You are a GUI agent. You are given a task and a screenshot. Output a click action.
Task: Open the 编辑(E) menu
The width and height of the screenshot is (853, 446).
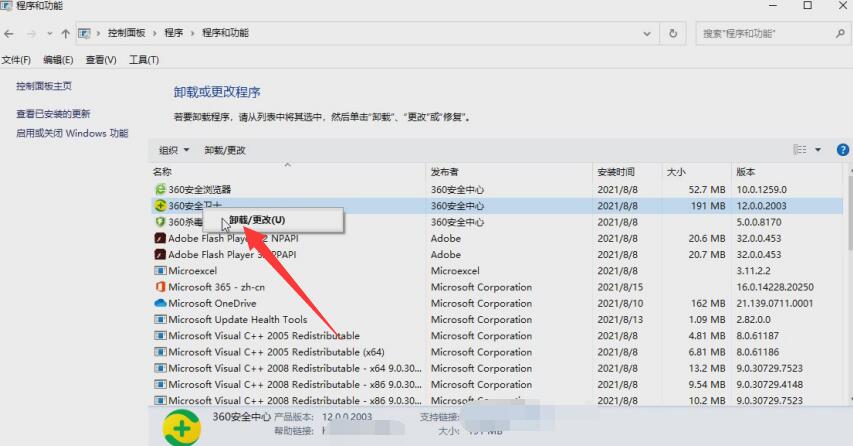58,60
